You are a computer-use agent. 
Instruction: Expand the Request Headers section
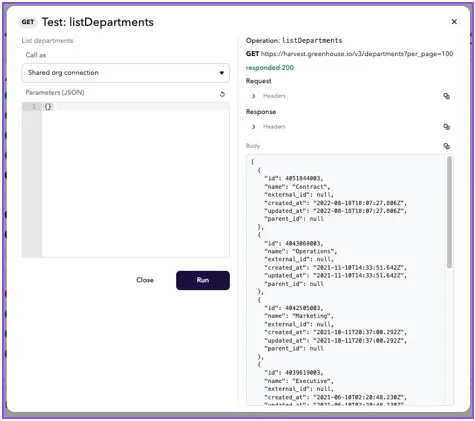coord(254,96)
